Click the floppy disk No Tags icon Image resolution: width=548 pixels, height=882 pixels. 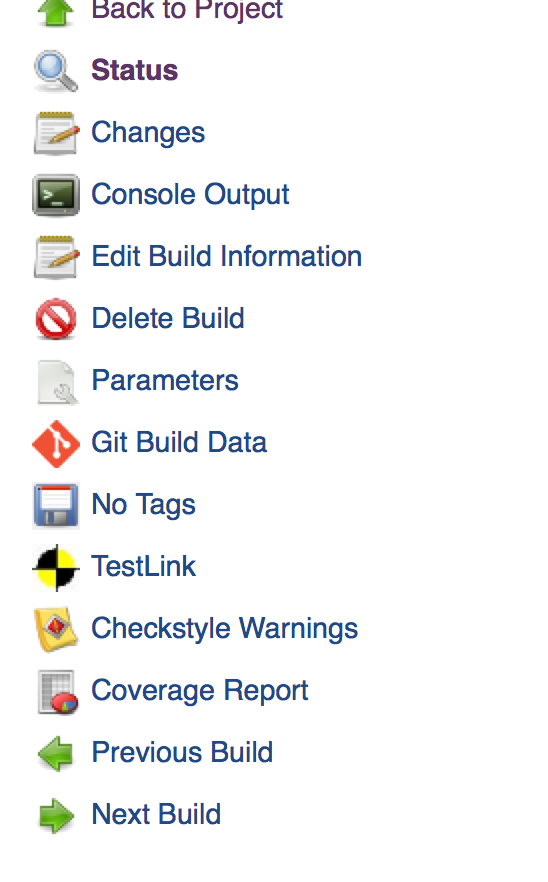(56, 505)
